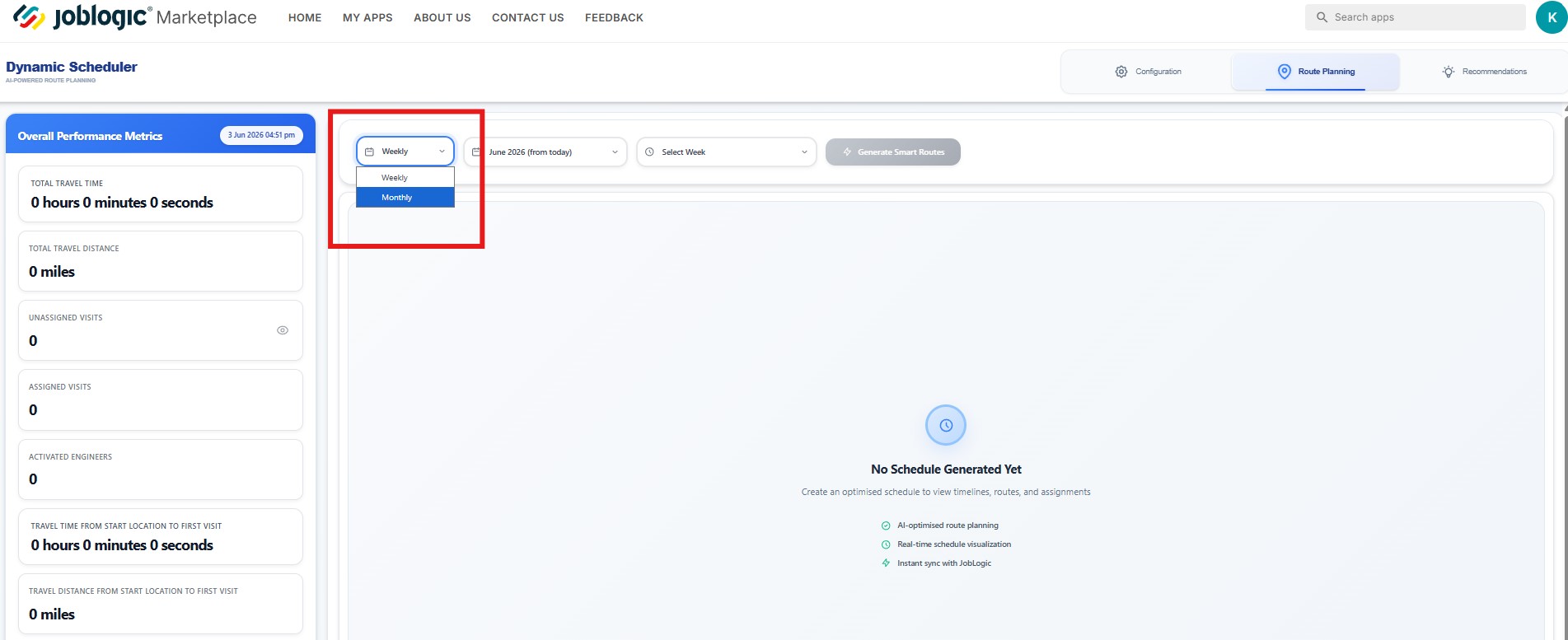The image size is (1568, 640).
Task: Click the 3 Jun 2026 timestamp badge
Action: click(261, 135)
